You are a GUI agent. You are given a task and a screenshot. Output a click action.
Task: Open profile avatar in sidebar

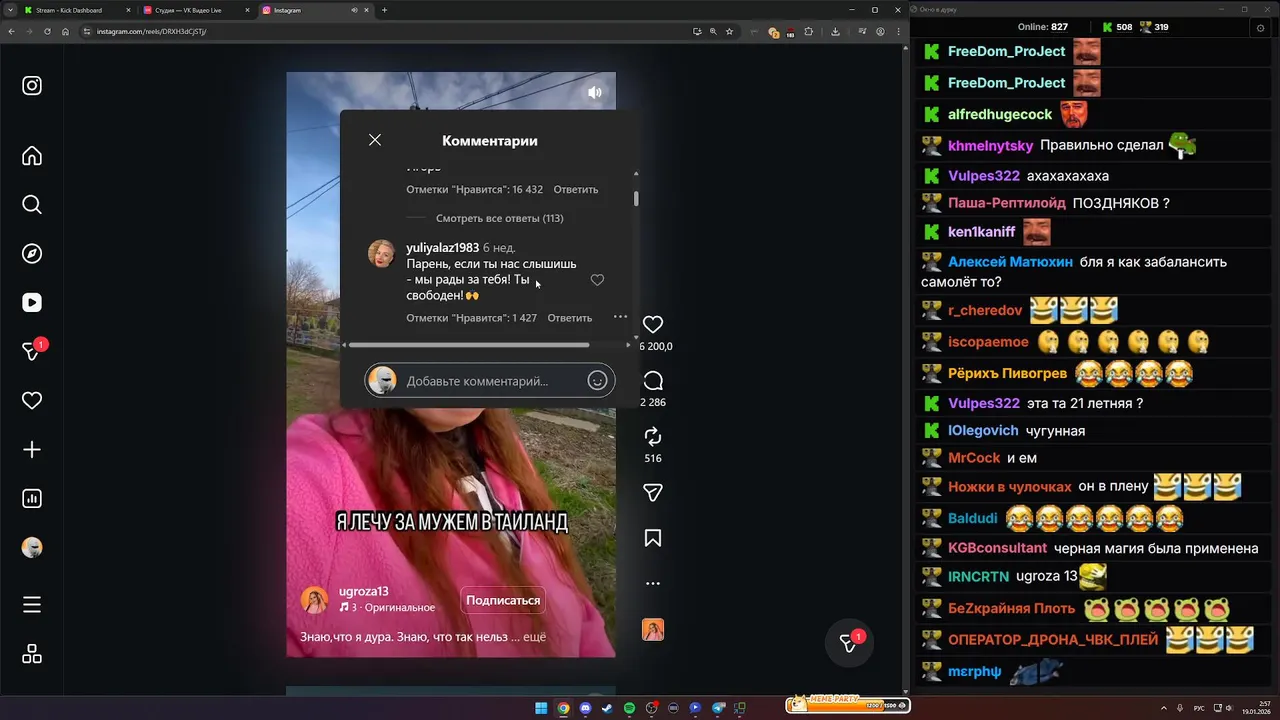pyautogui.click(x=32, y=548)
